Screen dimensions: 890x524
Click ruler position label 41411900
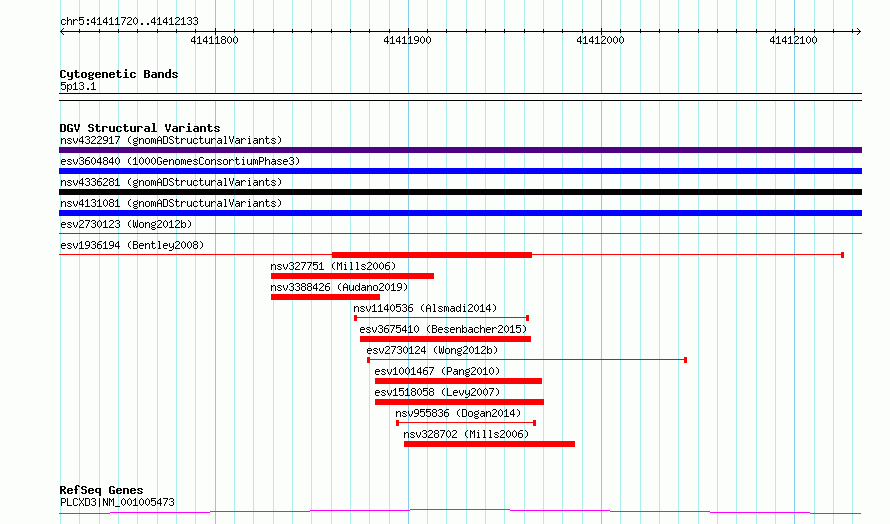point(408,40)
